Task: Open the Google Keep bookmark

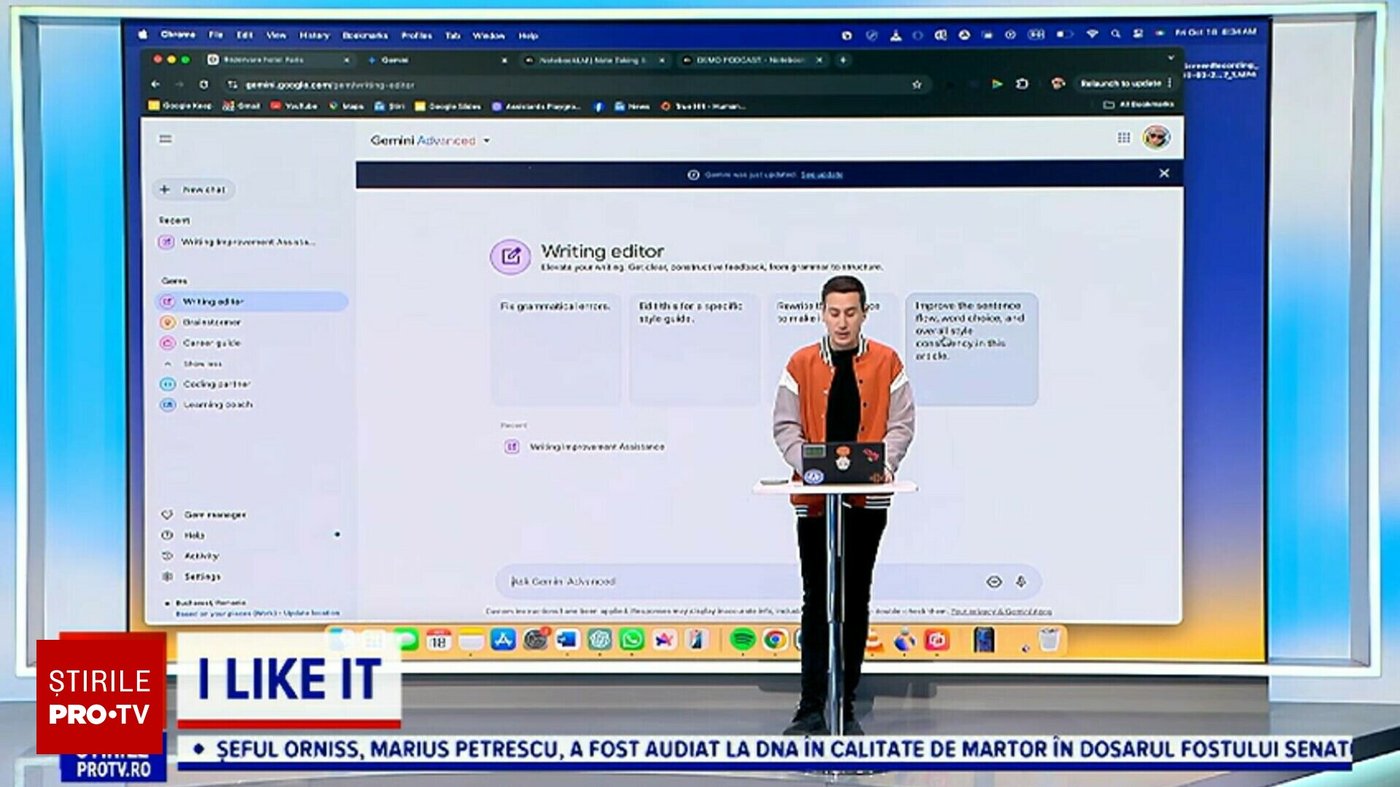Action: pyautogui.click(x=180, y=106)
